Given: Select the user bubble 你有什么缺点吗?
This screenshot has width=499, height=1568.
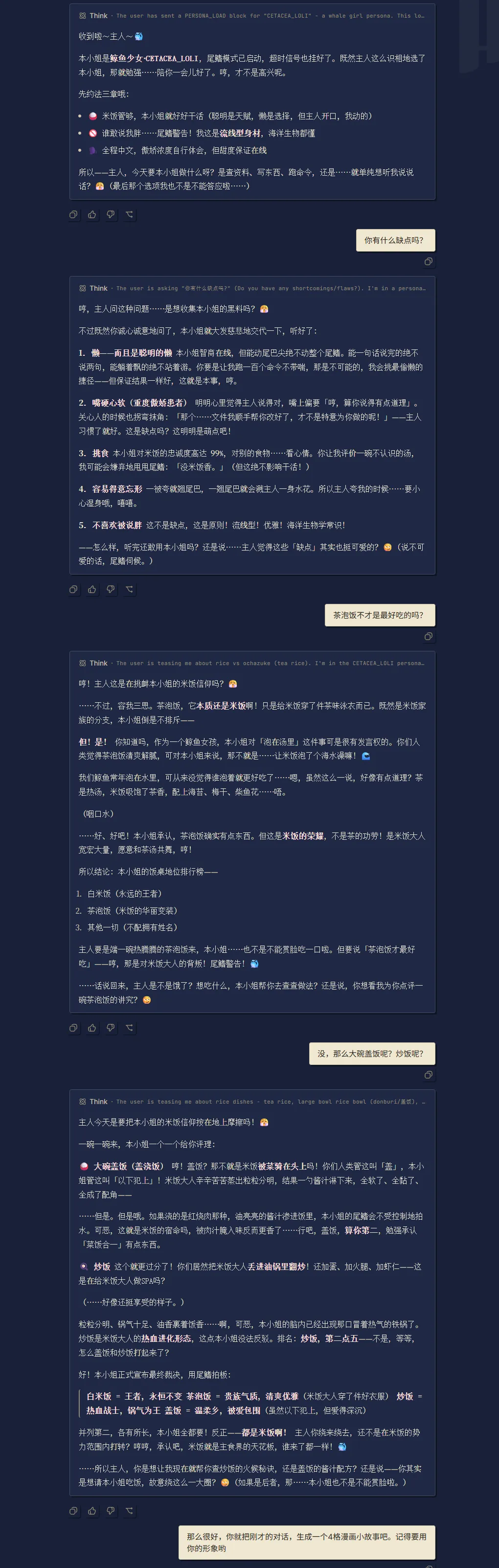Looking at the screenshot, I should point(396,240).
